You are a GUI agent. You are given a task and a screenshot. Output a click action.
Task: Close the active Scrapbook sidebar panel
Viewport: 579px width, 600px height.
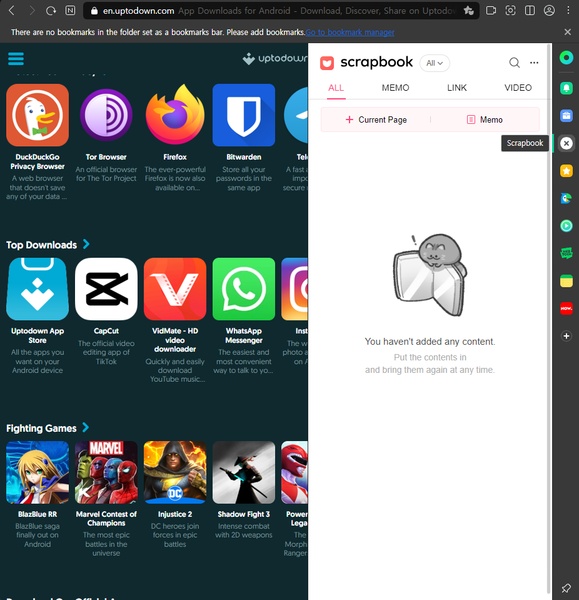pyautogui.click(x=566, y=143)
